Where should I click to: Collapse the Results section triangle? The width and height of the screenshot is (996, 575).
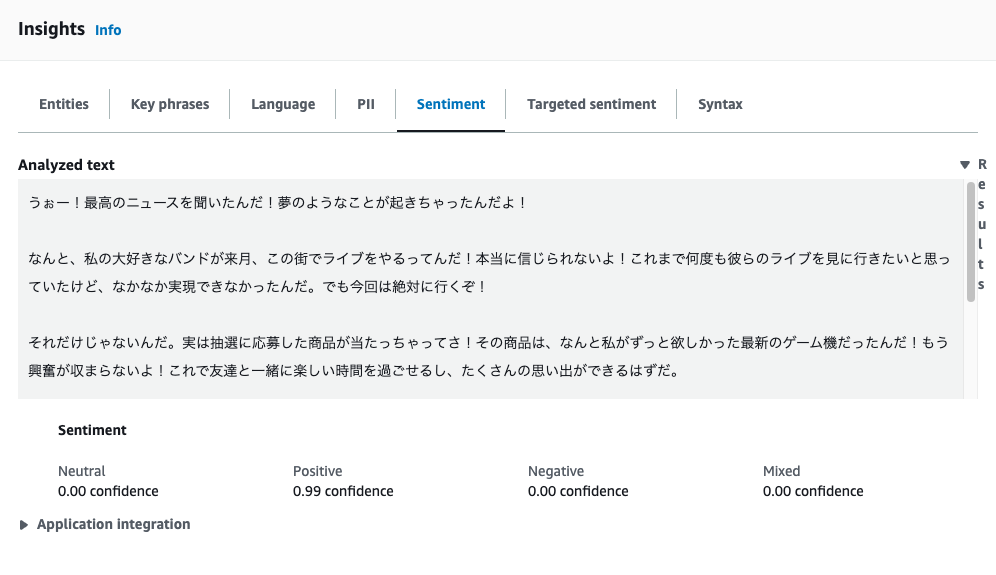click(965, 165)
